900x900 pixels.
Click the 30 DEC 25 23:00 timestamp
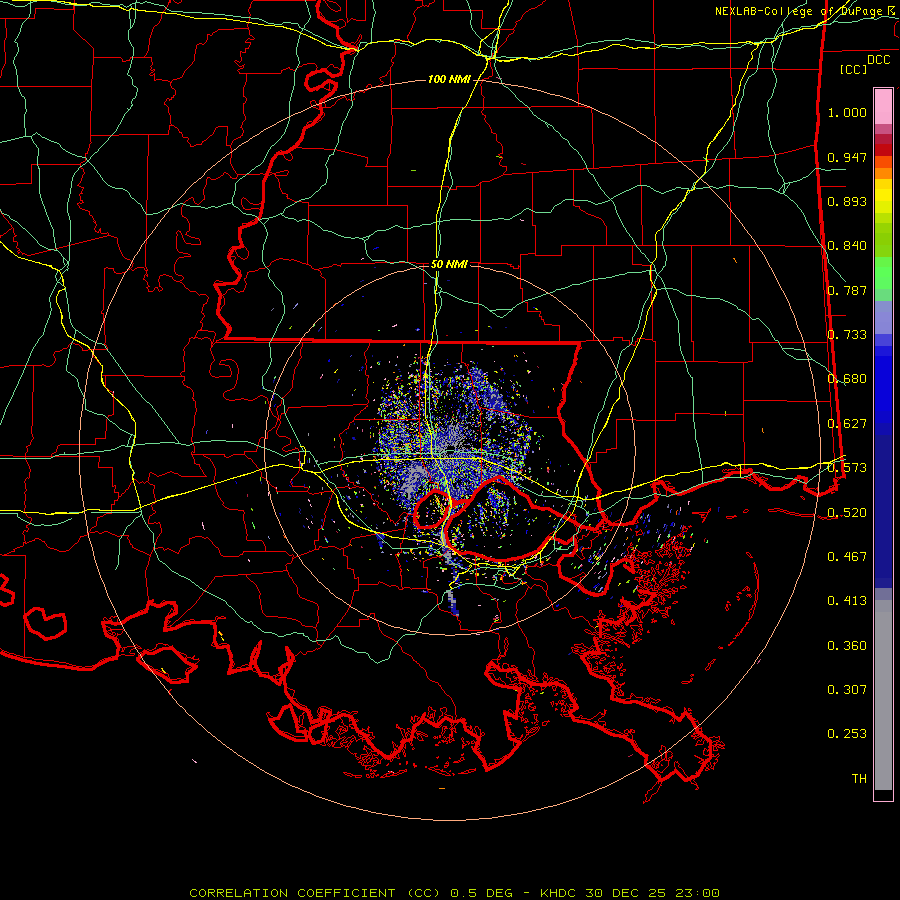[653, 893]
